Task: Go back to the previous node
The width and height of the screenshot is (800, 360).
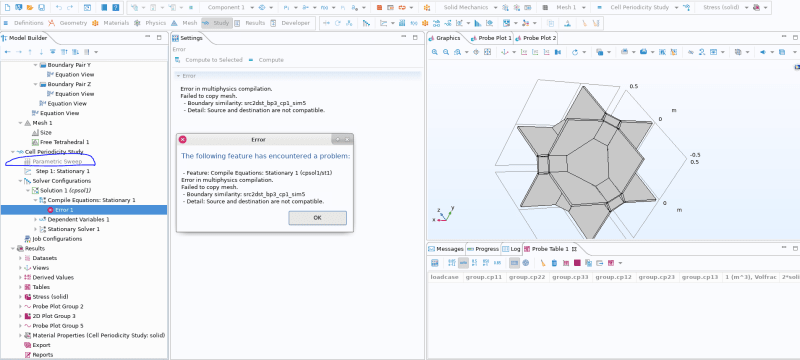Action: (x=7, y=52)
